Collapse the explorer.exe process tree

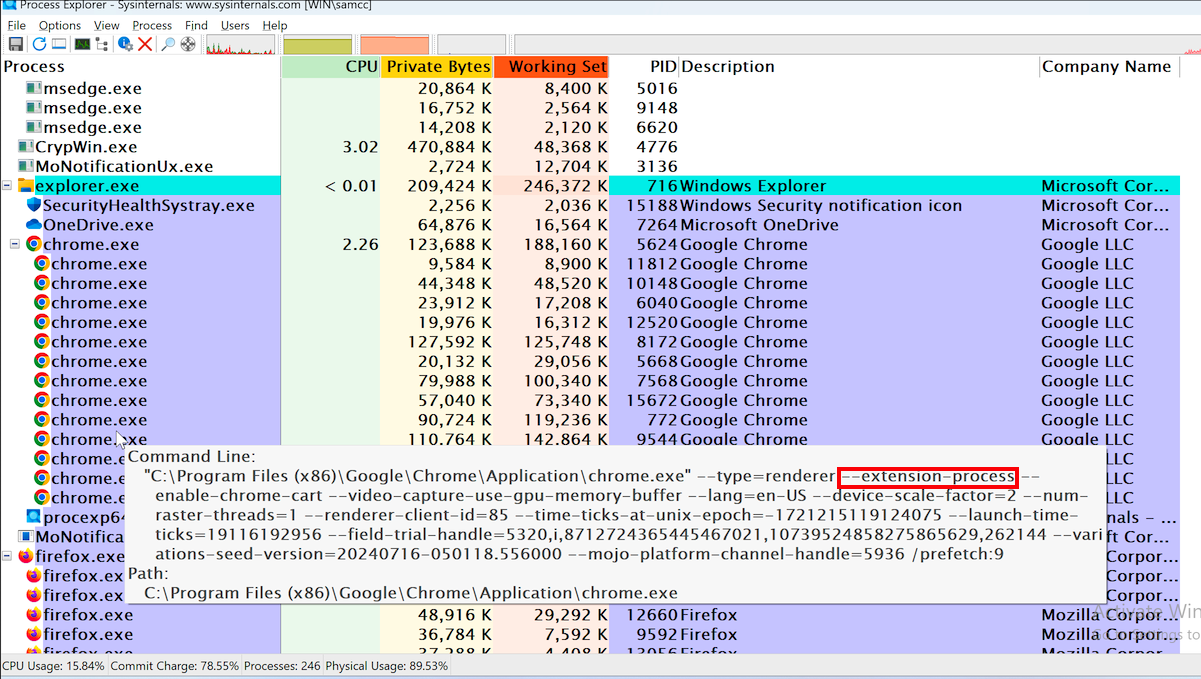(7, 186)
